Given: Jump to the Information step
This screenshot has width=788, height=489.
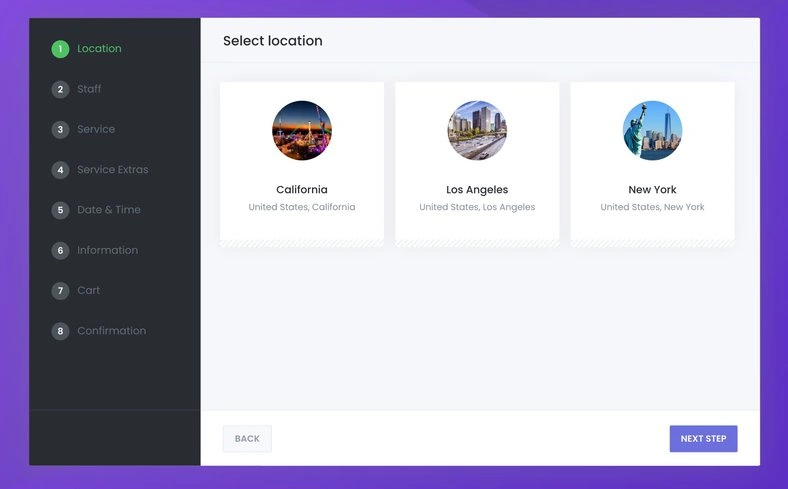Looking at the screenshot, I should click(107, 250).
